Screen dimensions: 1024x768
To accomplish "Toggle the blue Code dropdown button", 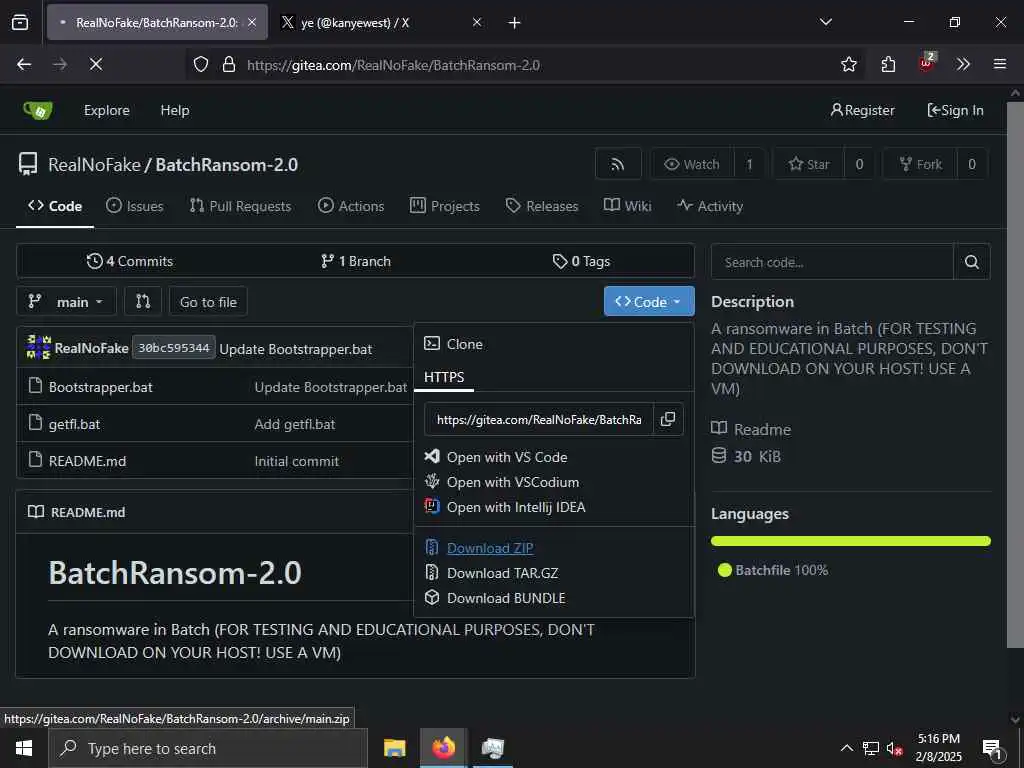I will pyautogui.click(x=649, y=301).
